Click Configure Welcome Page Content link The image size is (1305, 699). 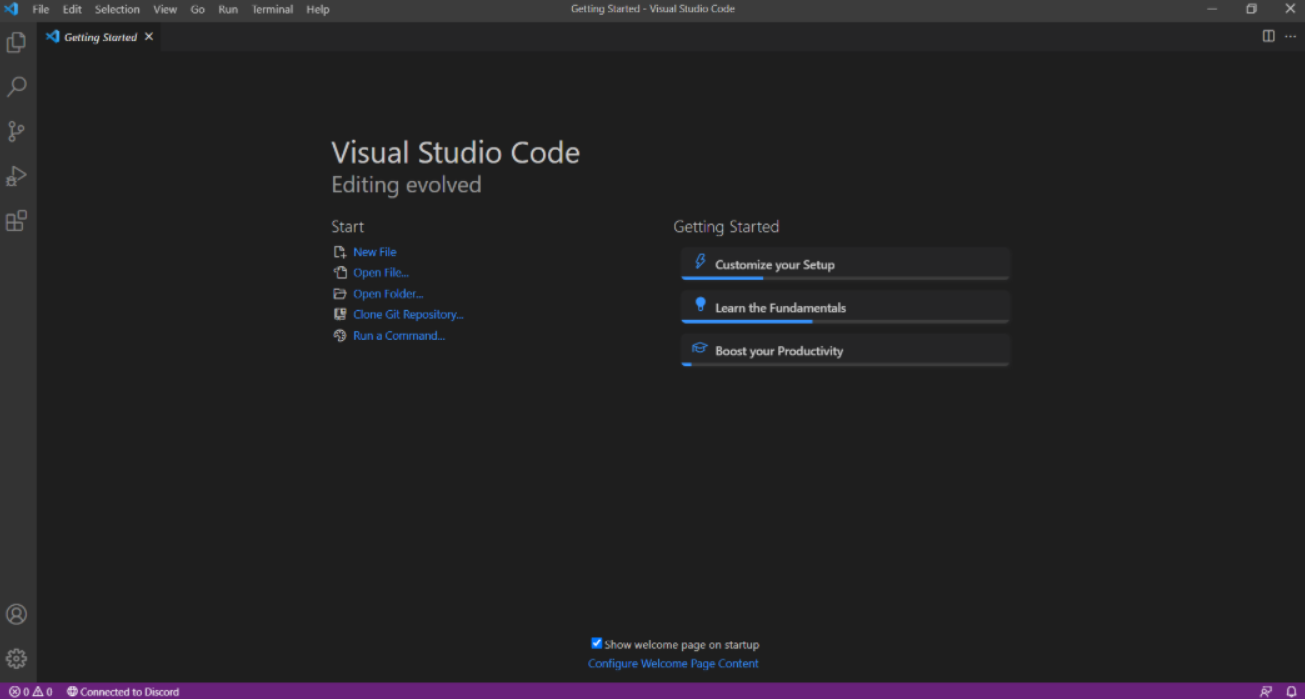pos(673,663)
